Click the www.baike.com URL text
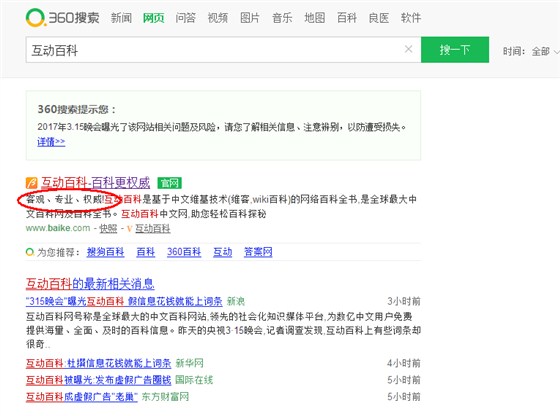560x416 pixels. tap(58, 228)
